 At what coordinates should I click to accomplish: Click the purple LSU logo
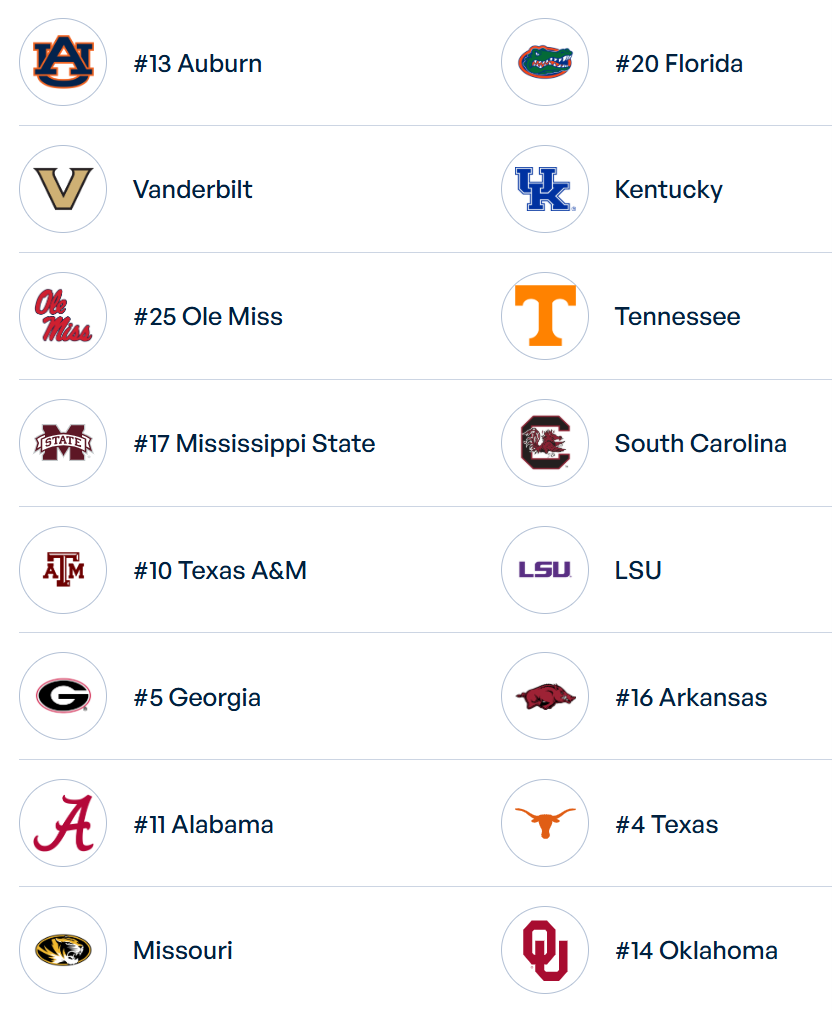[x=545, y=570]
